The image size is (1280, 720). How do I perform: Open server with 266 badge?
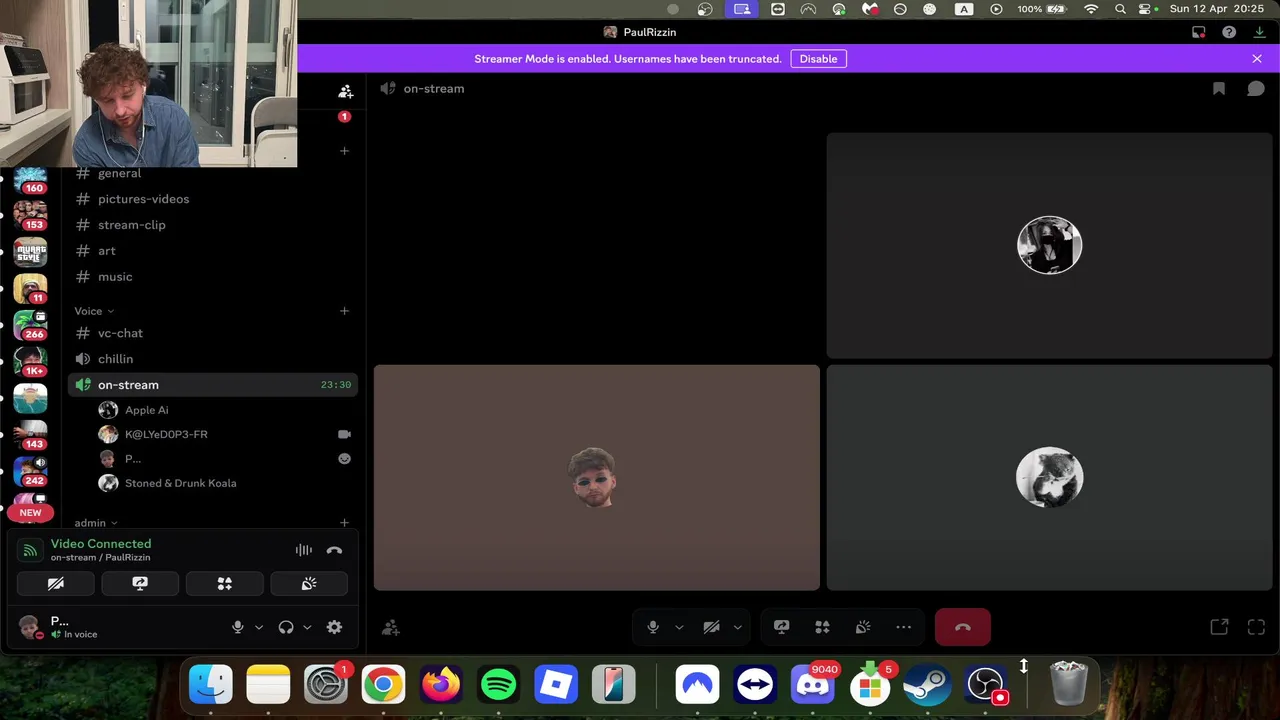click(30, 324)
